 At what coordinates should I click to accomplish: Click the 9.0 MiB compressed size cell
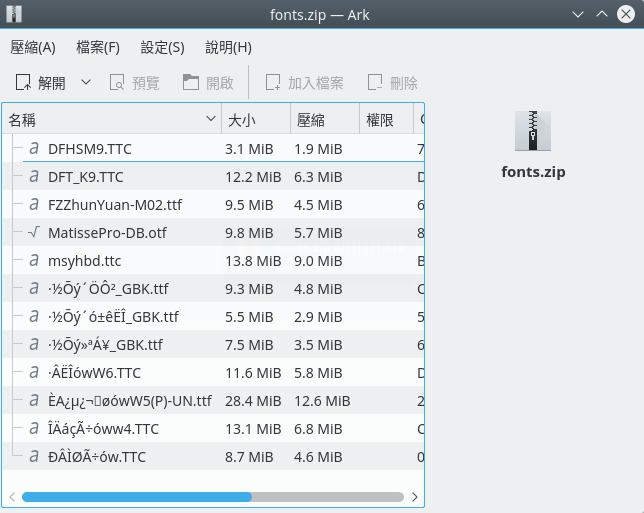[318, 261]
